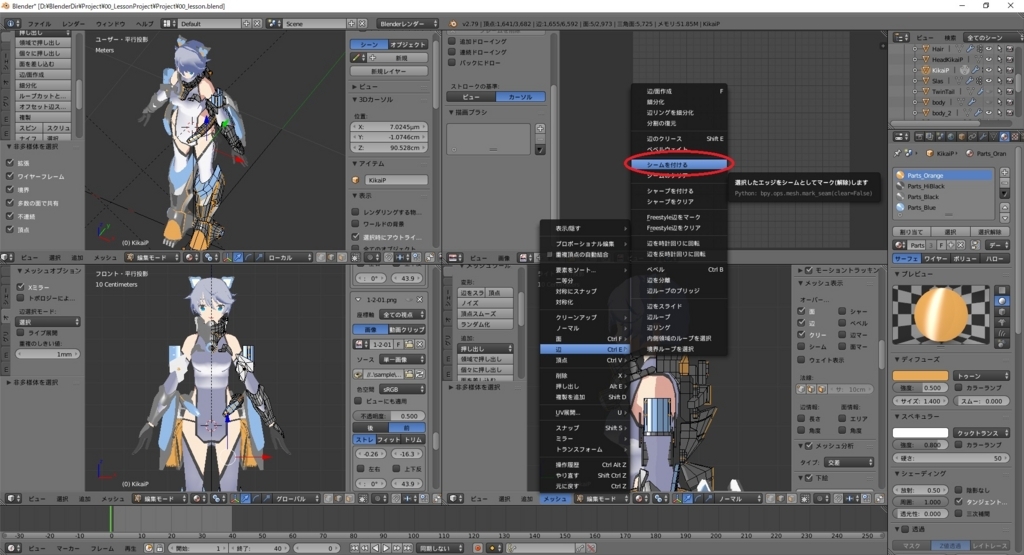The height and width of the screenshot is (555, 1024).
Task: Toggle visibility eye of Hair in outliner
Action: (989, 48)
